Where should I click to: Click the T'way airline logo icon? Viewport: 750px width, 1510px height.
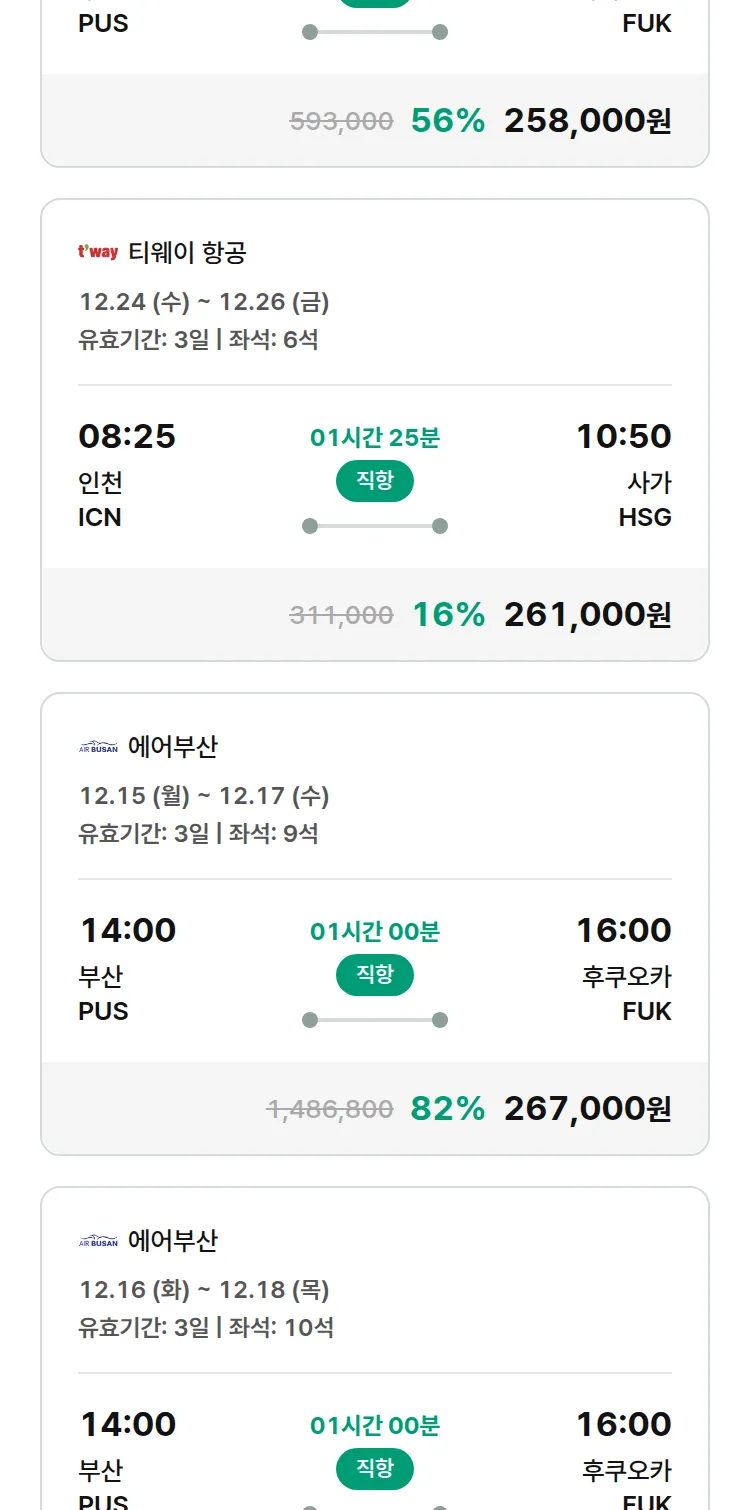point(98,252)
